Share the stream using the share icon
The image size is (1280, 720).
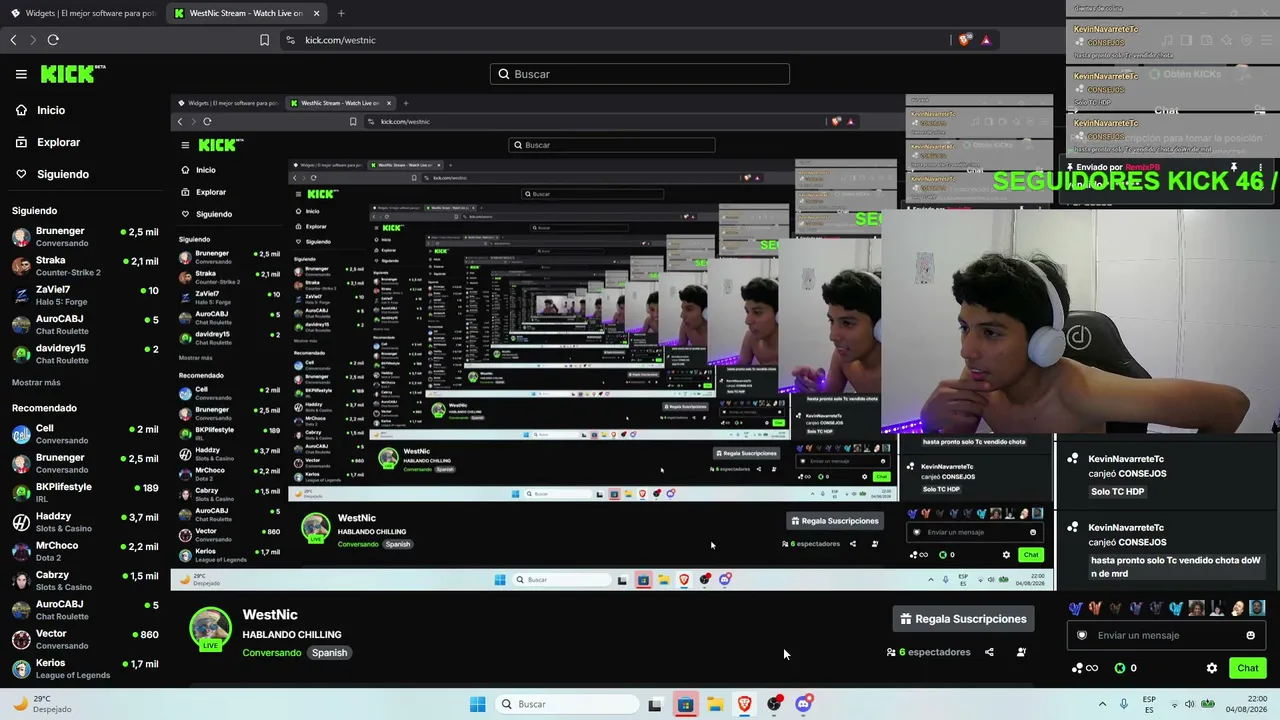coord(989,652)
